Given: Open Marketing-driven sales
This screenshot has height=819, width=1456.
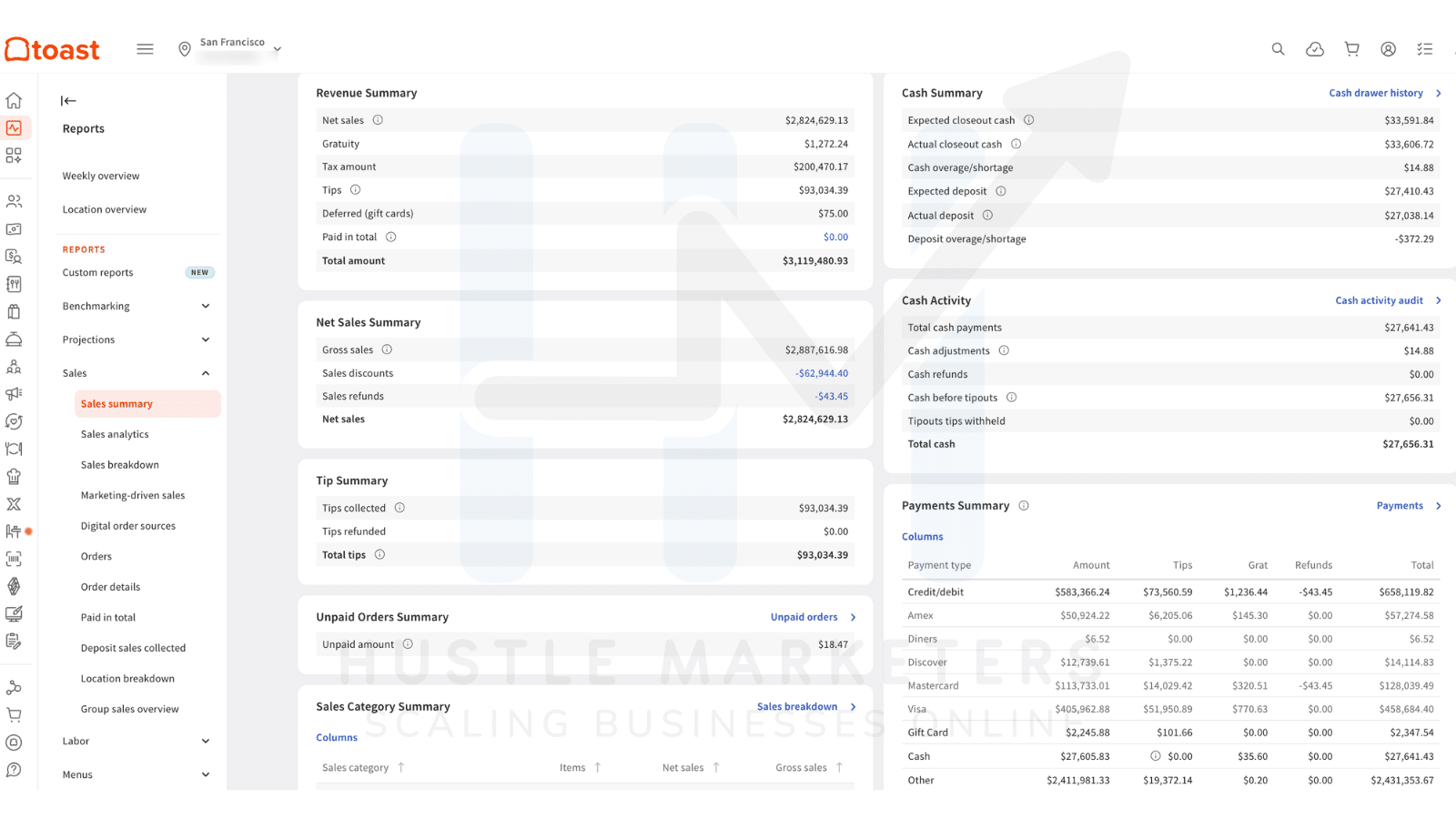Looking at the screenshot, I should click(133, 496).
